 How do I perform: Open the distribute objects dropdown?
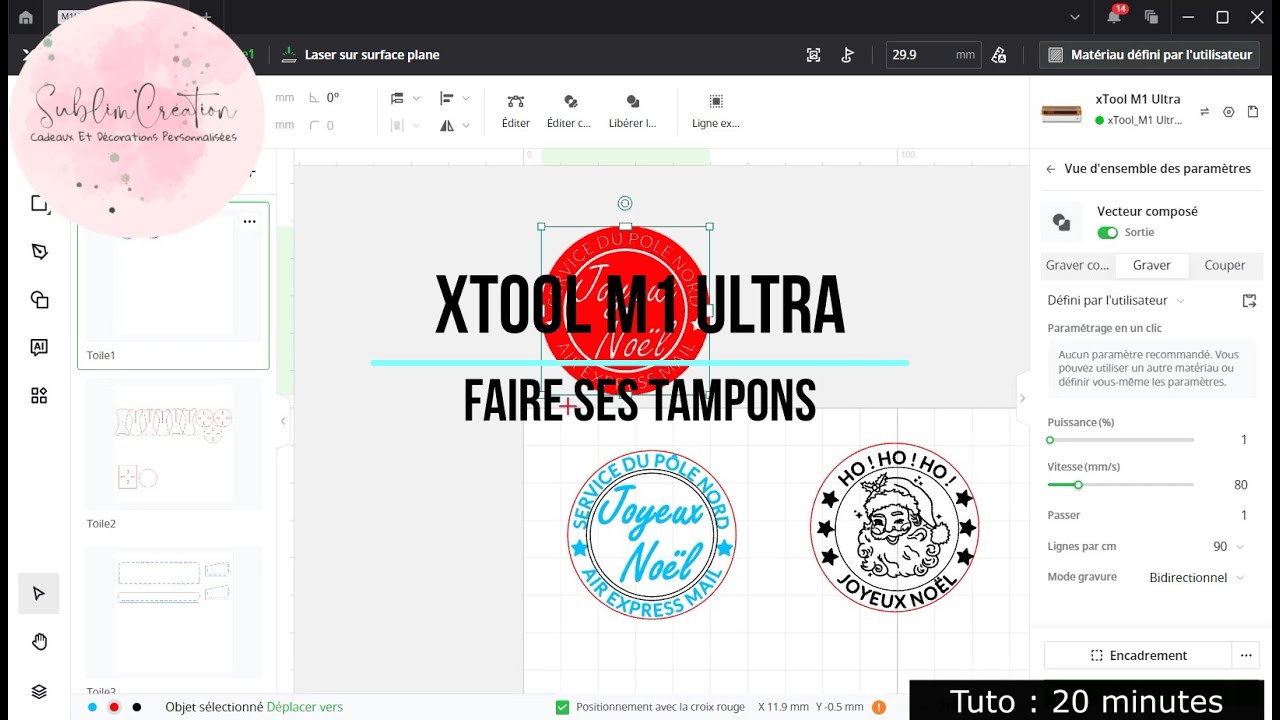405,125
